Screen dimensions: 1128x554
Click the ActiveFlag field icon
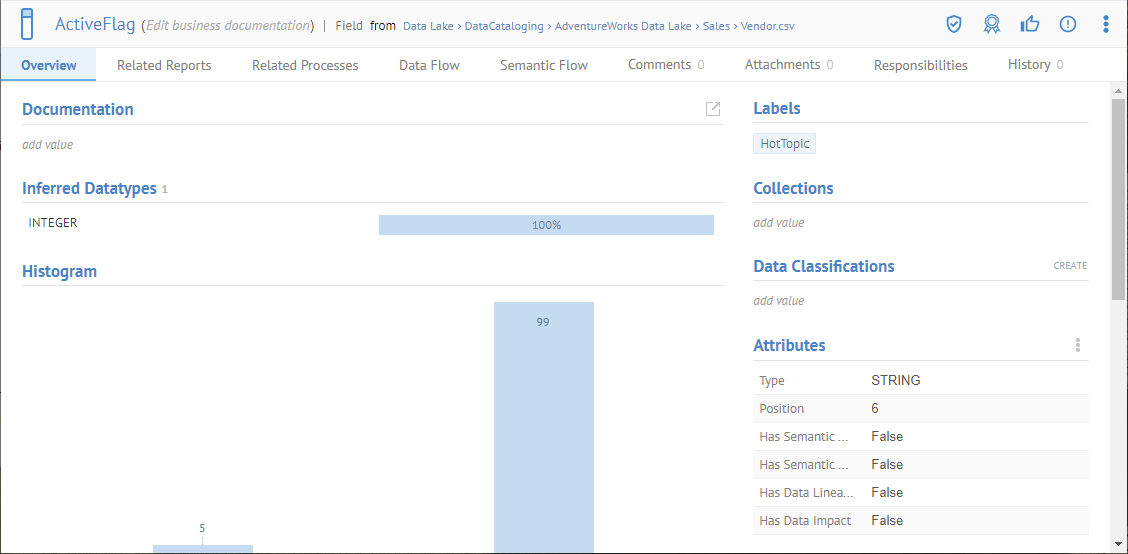[27, 24]
